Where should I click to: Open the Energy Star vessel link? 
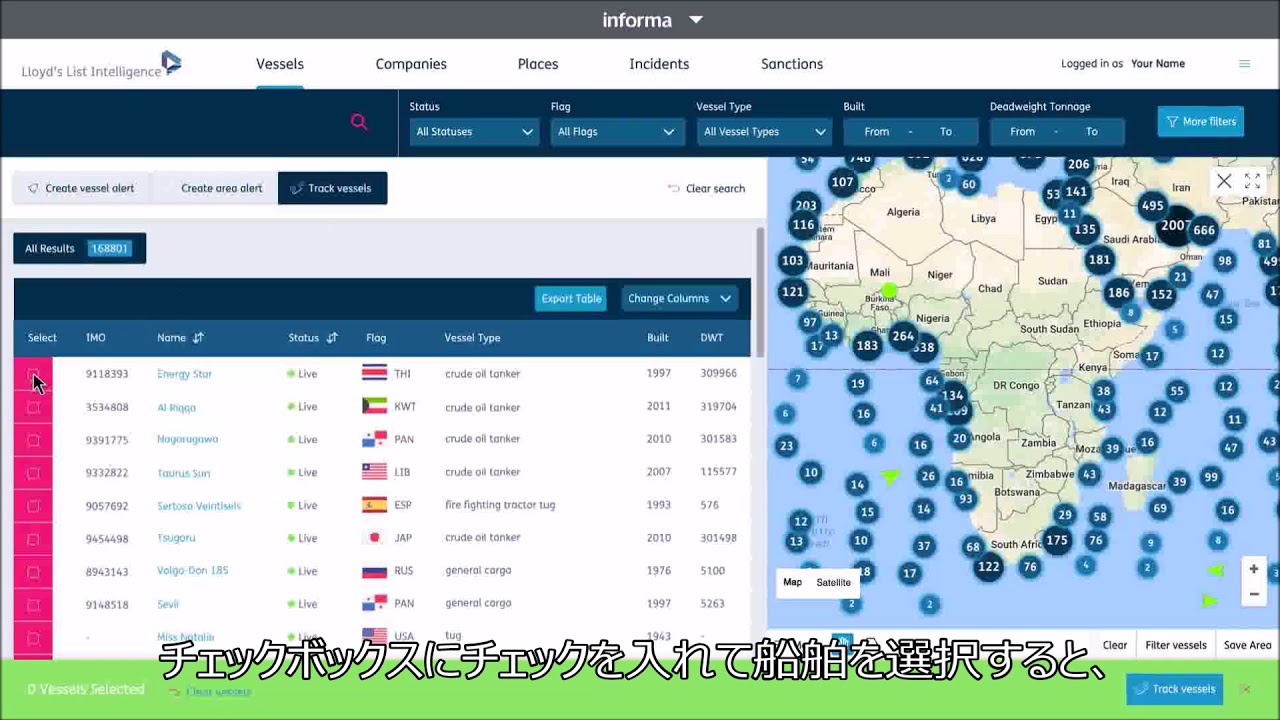click(x=184, y=374)
